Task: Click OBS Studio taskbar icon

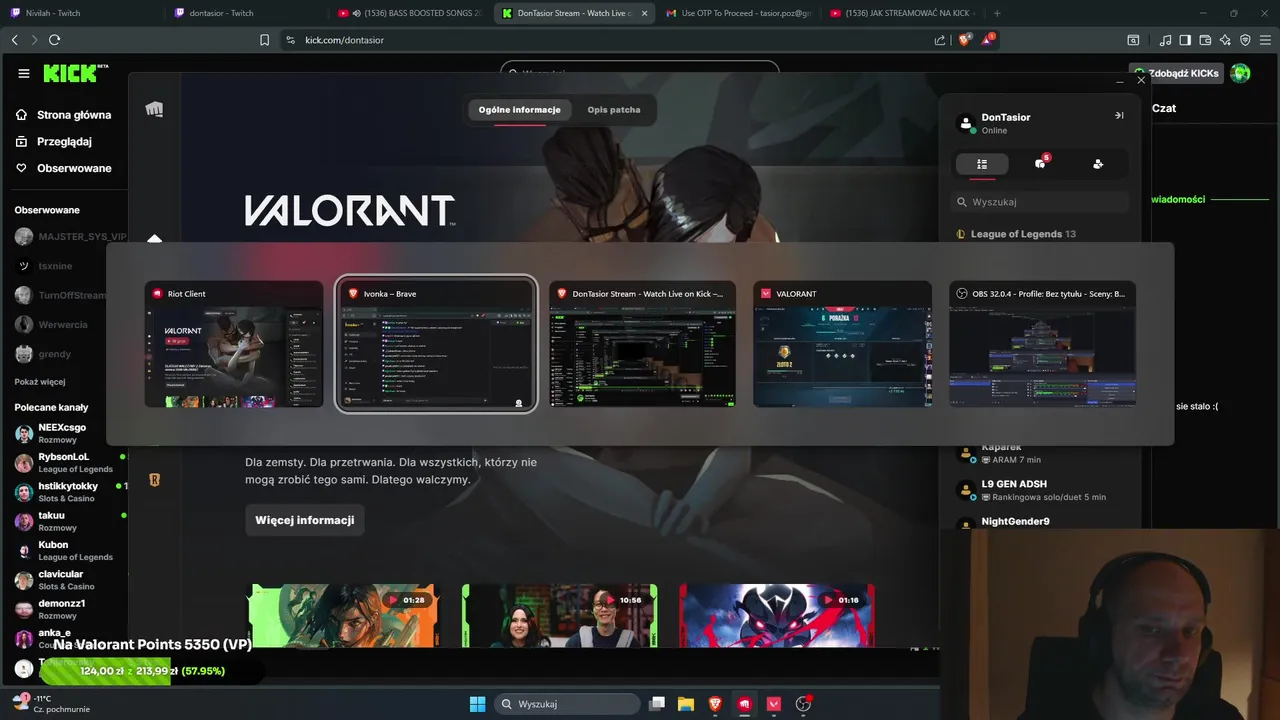Action: [803, 704]
